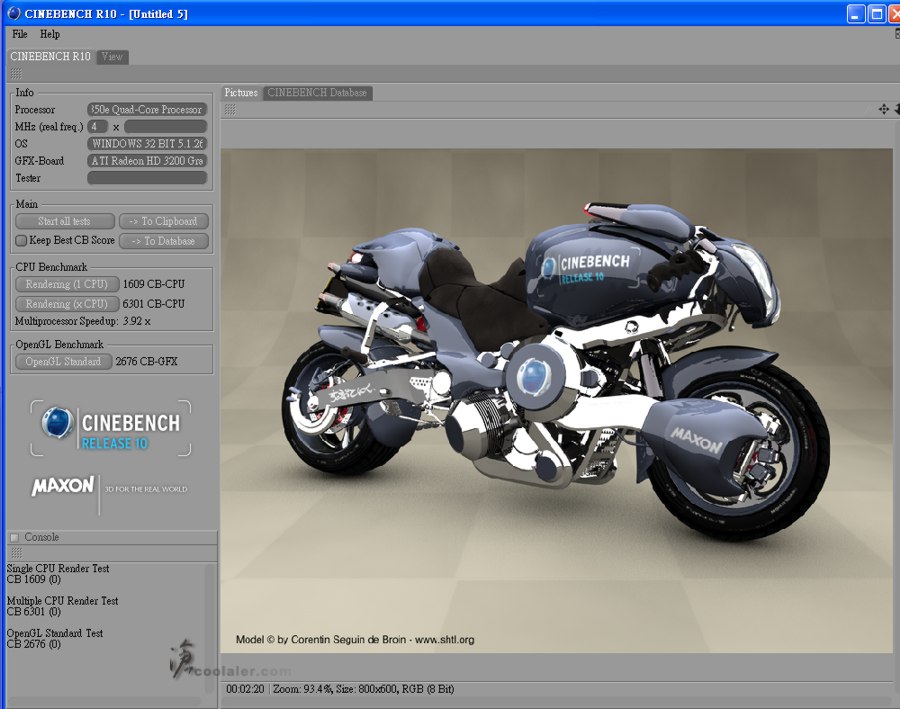The width and height of the screenshot is (900, 709).
Task: Click the OS field showing WINDOWS 32 BIT
Action: [147, 144]
